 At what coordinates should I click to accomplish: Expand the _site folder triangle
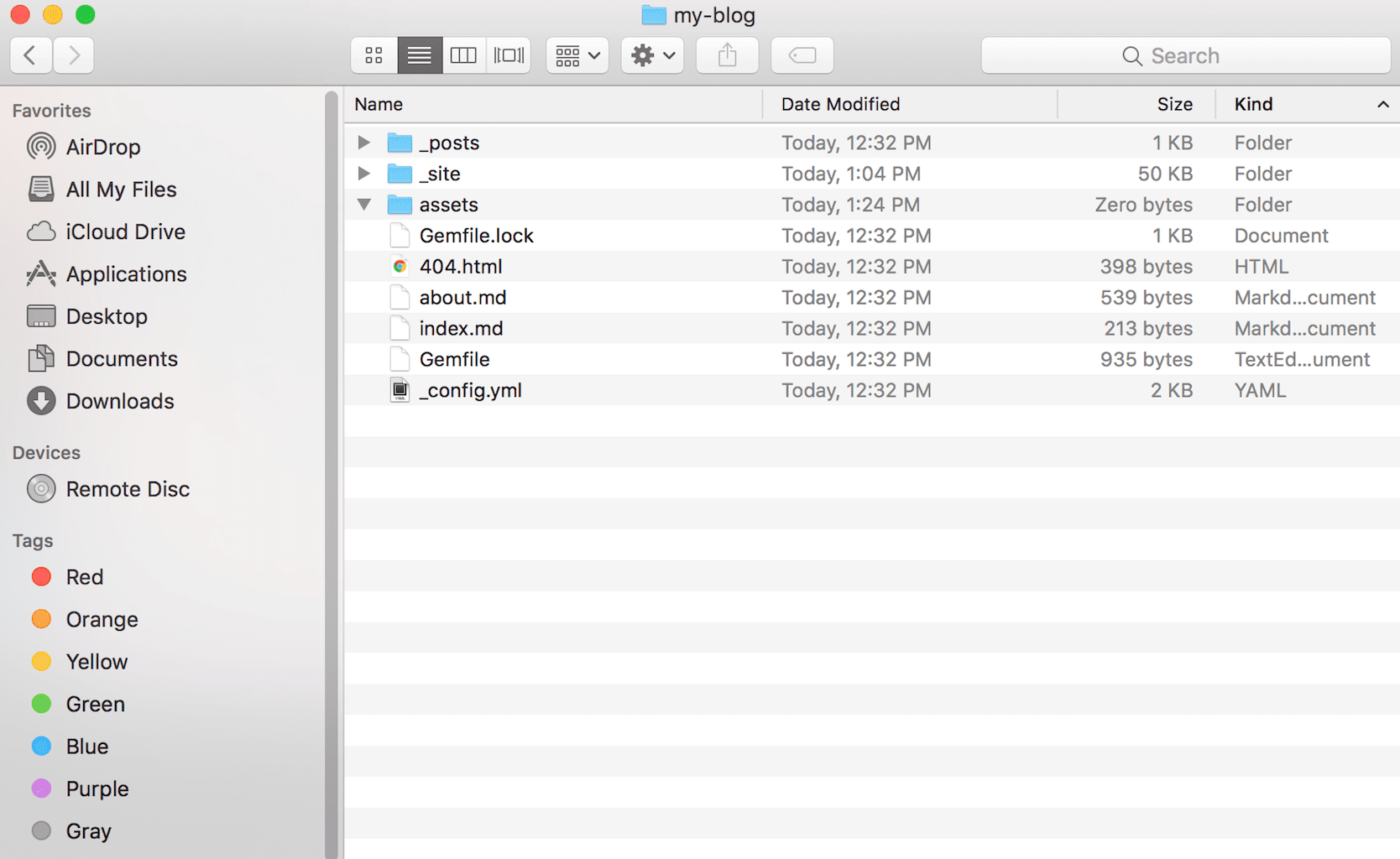click(363, 174)
